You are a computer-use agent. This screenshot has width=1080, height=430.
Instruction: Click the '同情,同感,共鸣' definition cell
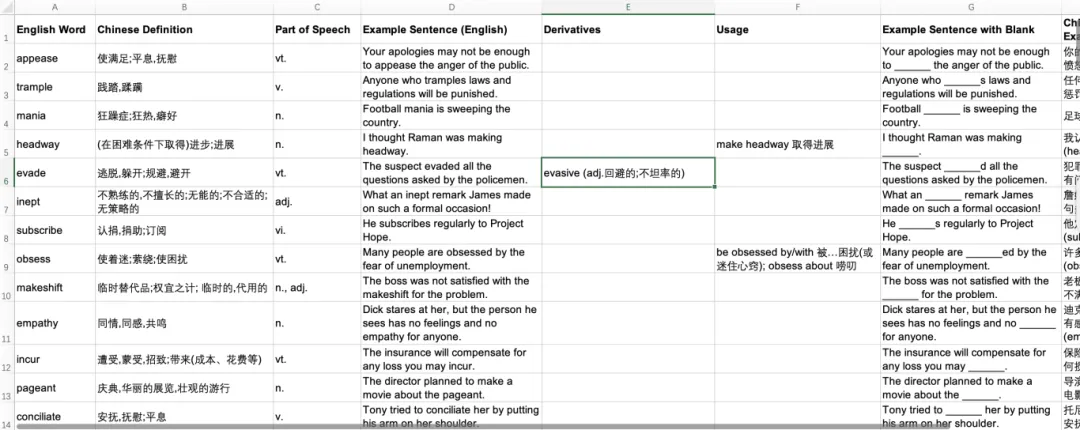[184, 323]
